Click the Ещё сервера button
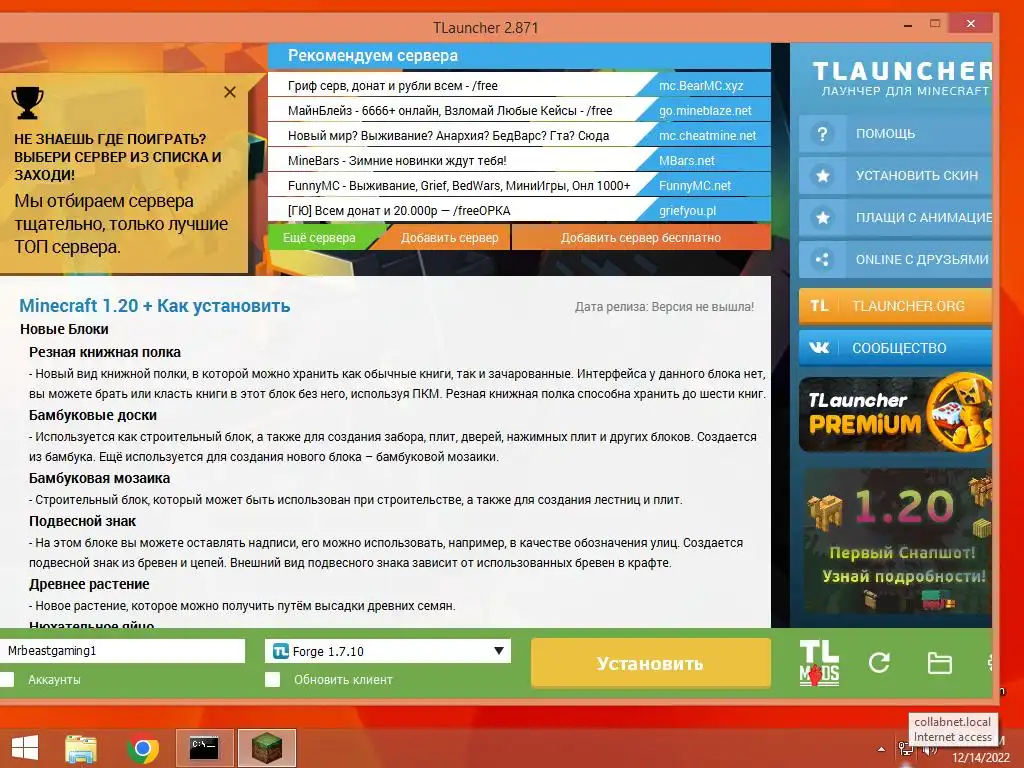Image resolution: width=1024 pixels, height=768 pixels. point(319,238)
